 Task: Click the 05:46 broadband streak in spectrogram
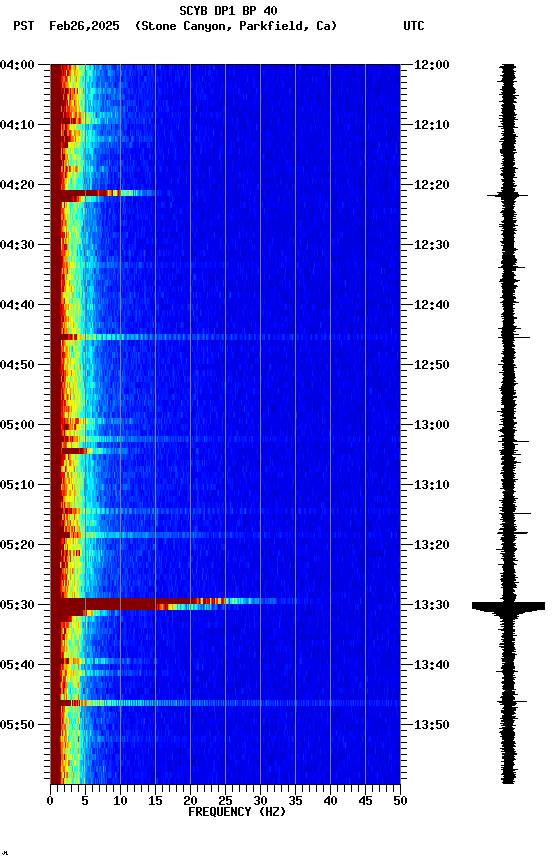click(225, 703)
